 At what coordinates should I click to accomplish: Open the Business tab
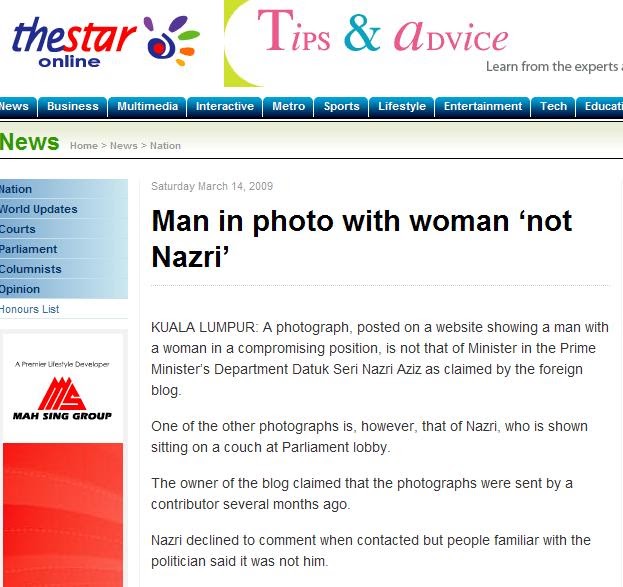[73, 107]
